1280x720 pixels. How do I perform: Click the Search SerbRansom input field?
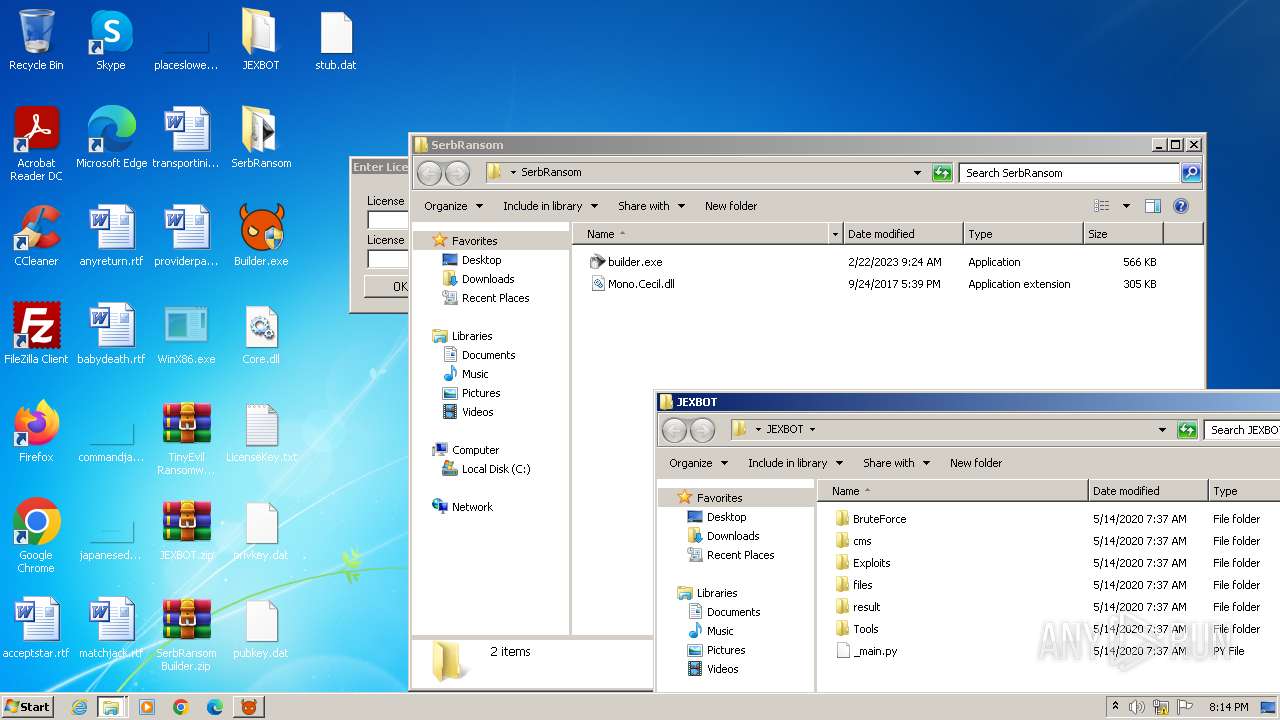(1069, 173)
